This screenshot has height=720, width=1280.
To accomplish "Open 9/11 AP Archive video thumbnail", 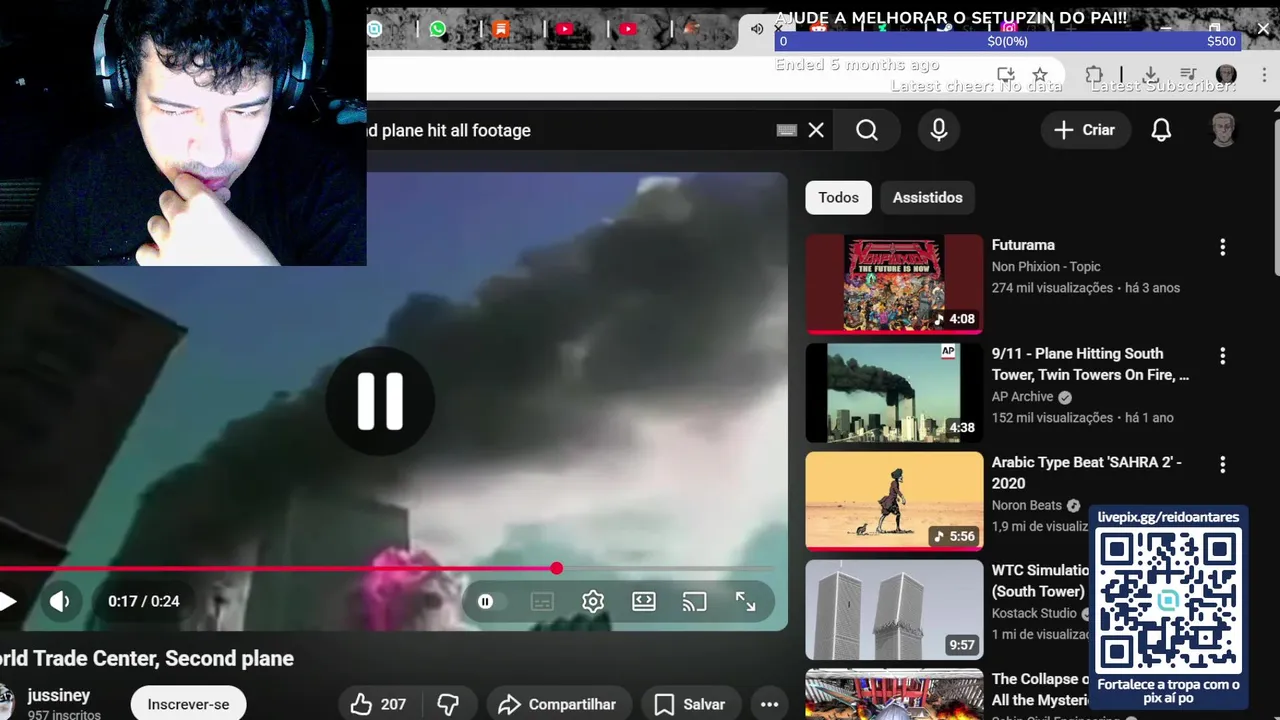I will pyautogui.click(x=894, y=393).
